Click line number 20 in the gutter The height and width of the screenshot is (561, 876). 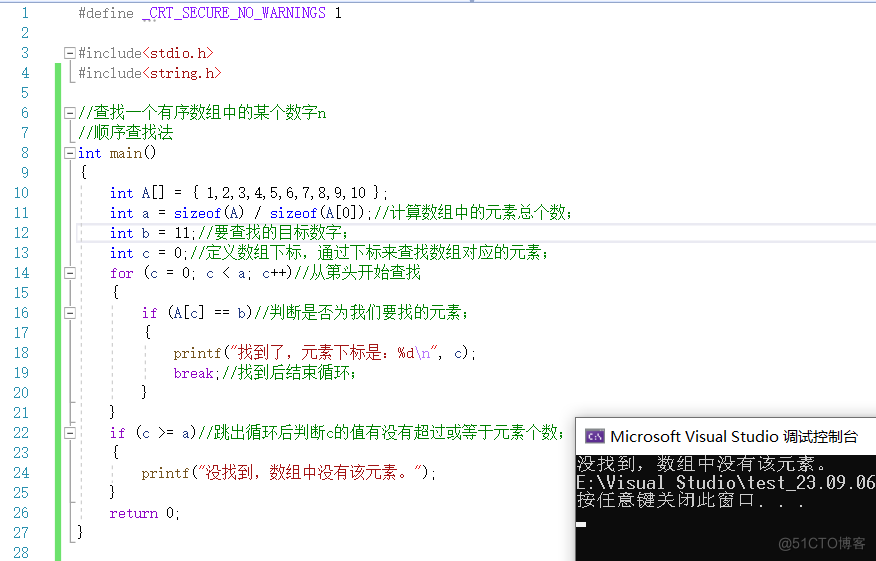(21, 393)
